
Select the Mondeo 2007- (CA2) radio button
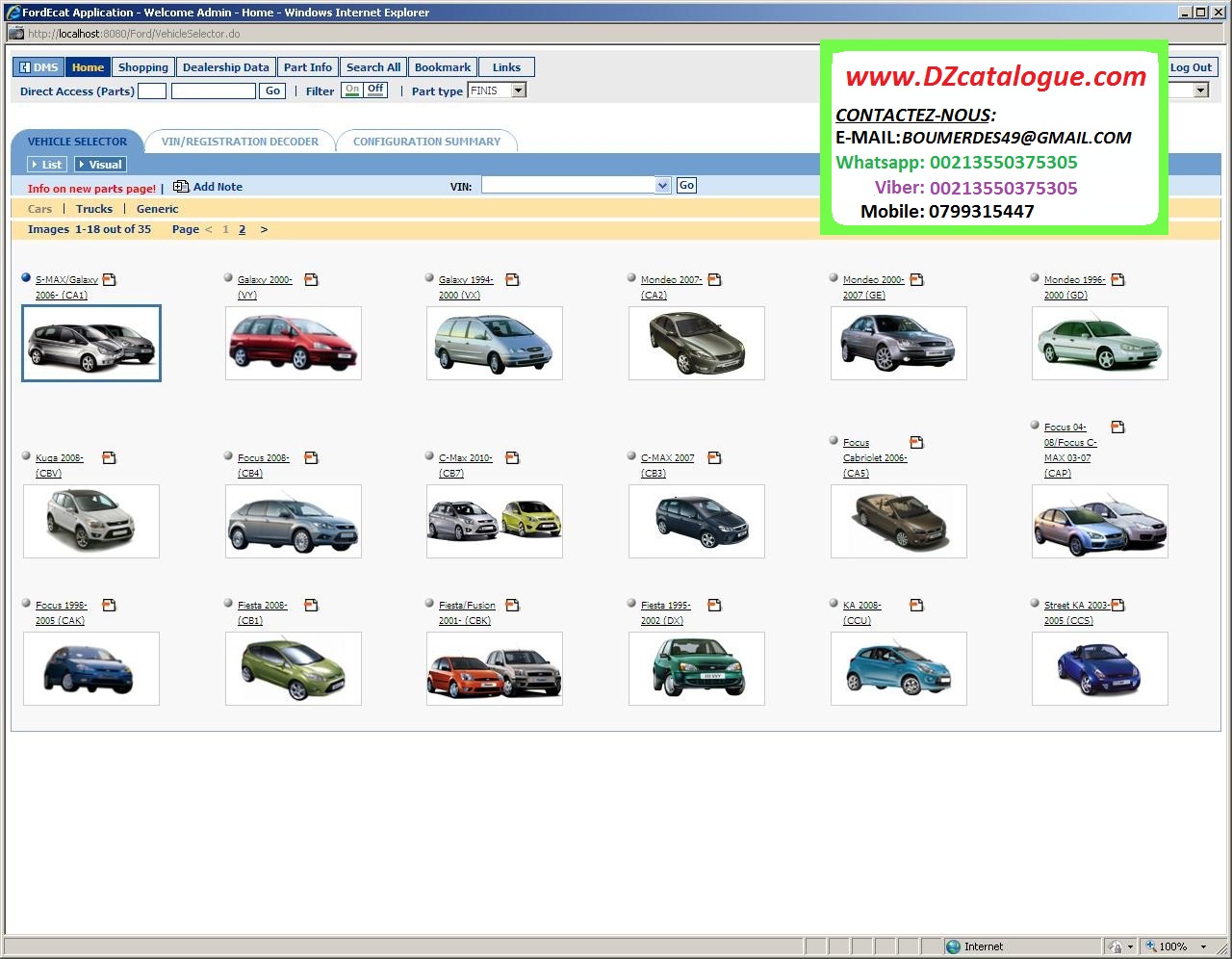coord(631,277)
